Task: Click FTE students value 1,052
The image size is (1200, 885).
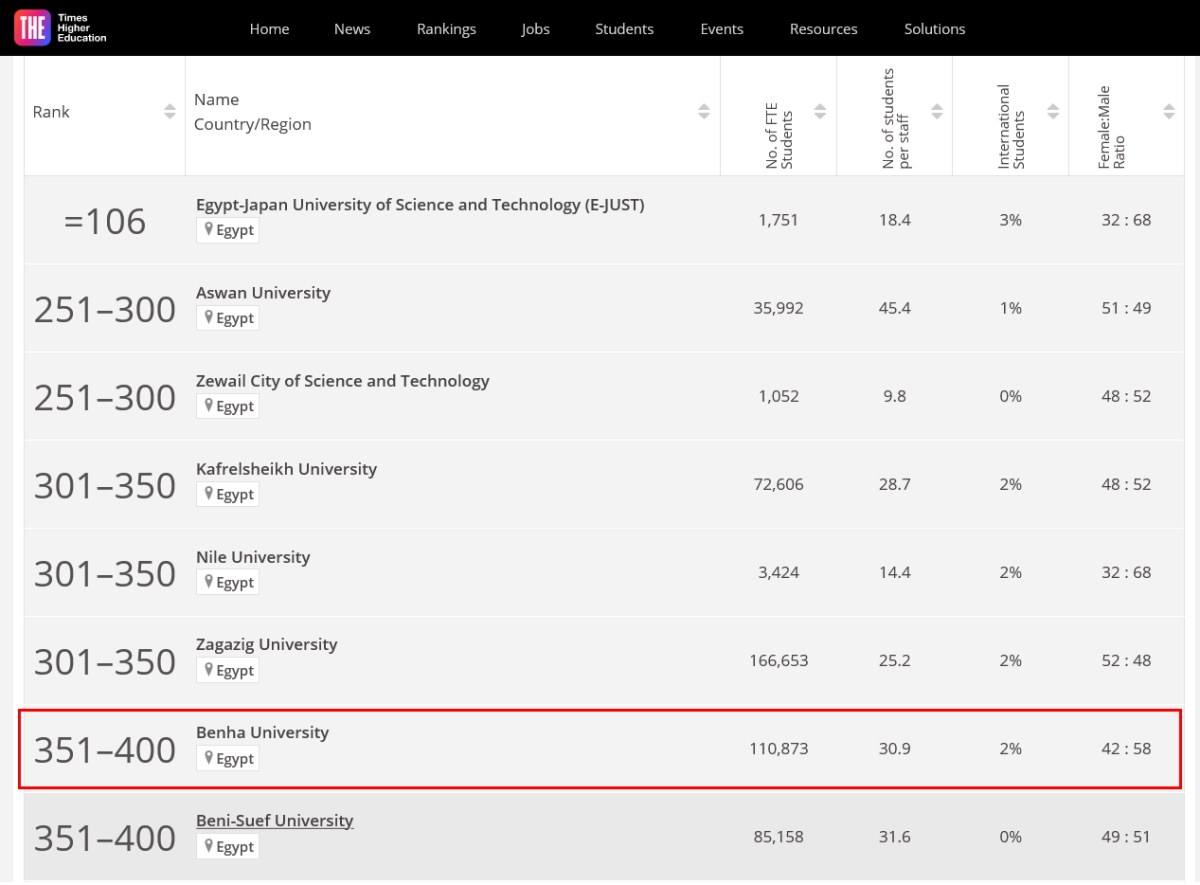Action: coord(778,396)
